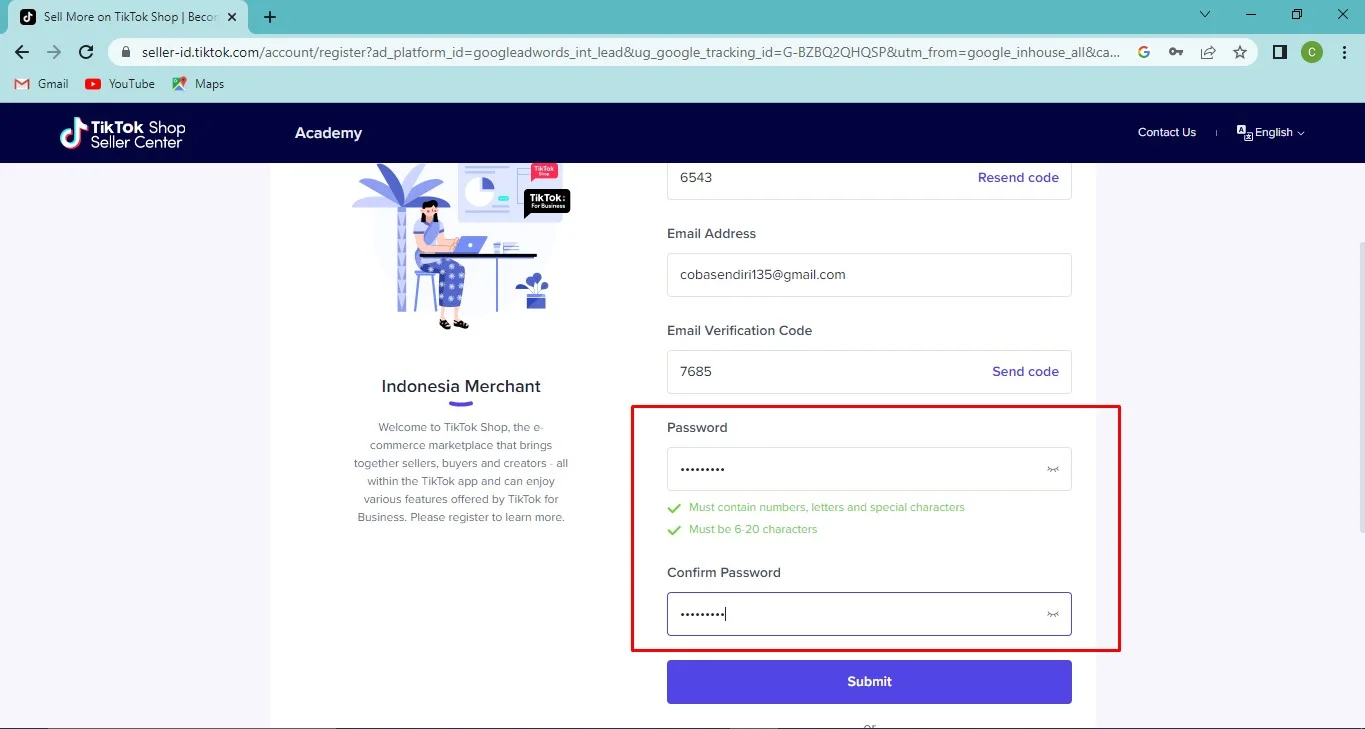Image resolution: width=1365 pixels, height=729 pixels.
Task: Click the Confirm Password input field
Action: [x=869, y=614]
